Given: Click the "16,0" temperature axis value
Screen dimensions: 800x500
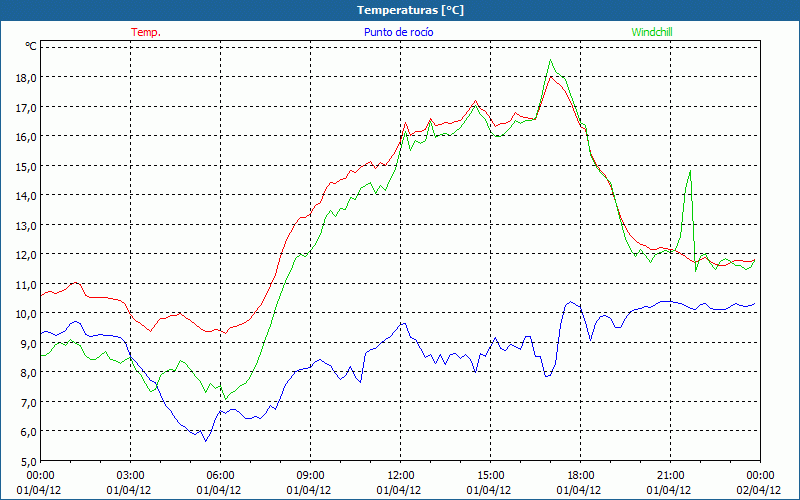Looking at the screenshot, I should click(27, 137).
